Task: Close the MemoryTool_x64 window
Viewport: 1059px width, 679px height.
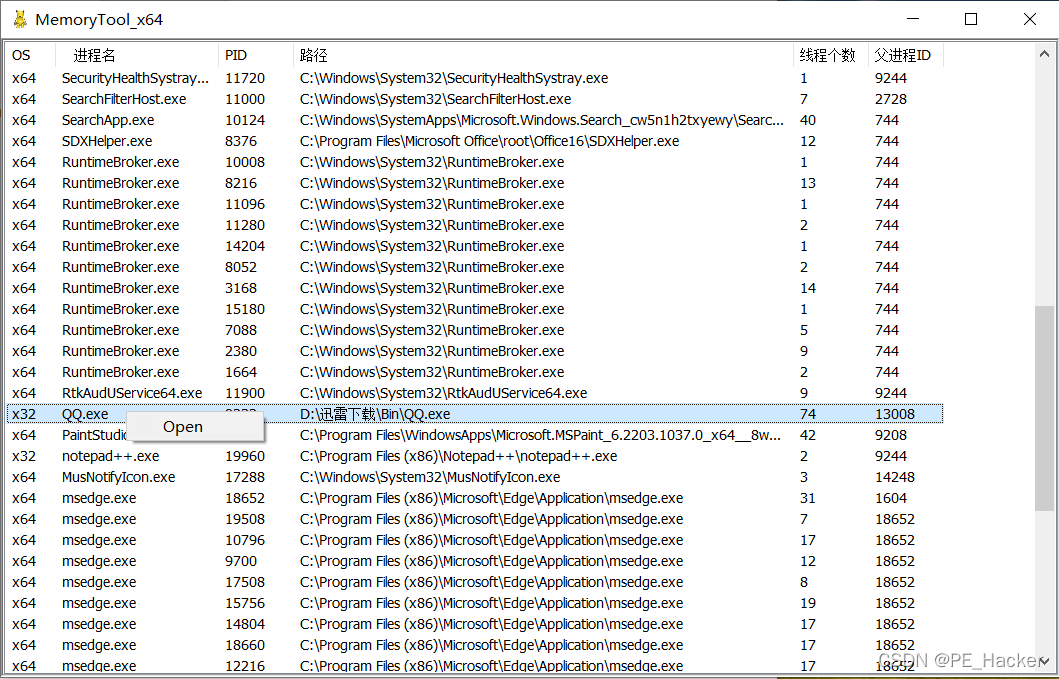Action: tap(1030, 19)
